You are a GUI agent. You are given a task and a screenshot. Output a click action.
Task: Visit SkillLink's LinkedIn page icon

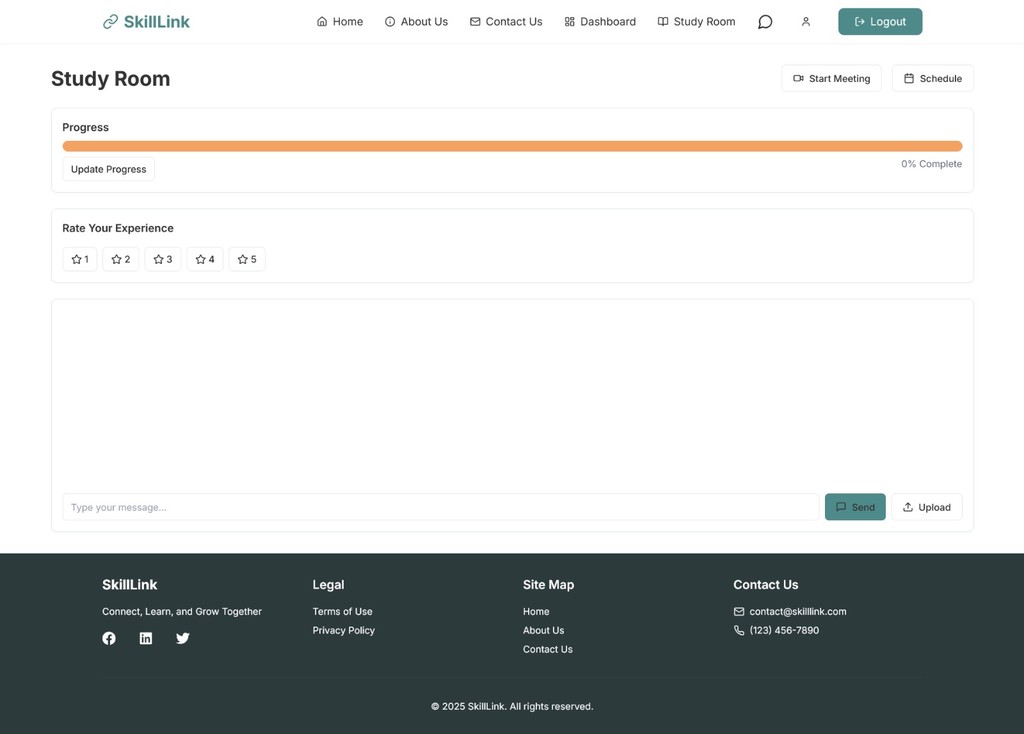[146, 638]
